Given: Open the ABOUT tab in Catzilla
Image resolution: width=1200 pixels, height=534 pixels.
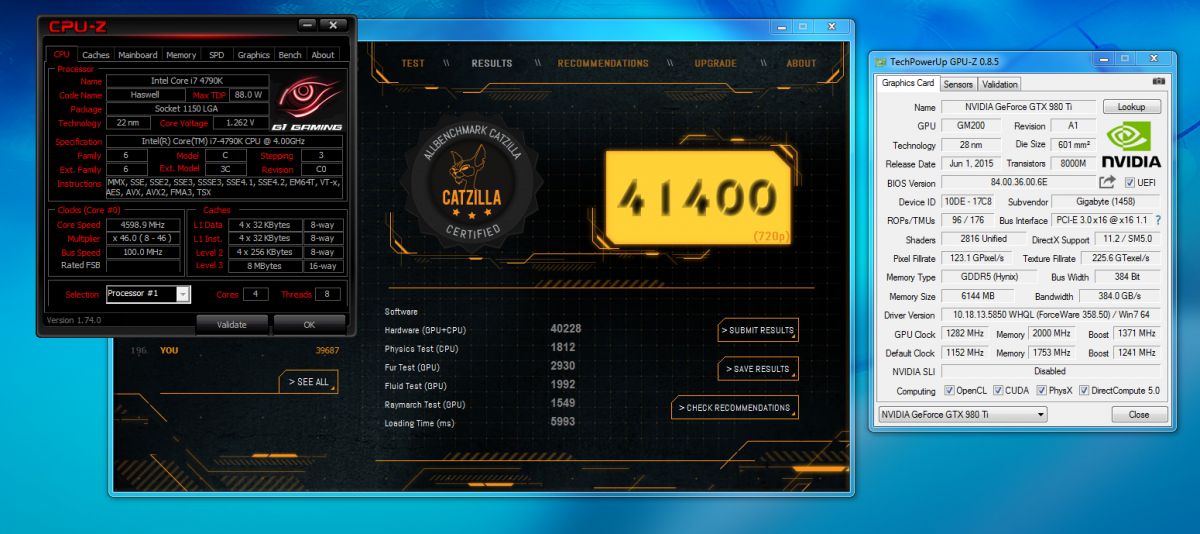Looking at the screenshot, I should (801, 63).
